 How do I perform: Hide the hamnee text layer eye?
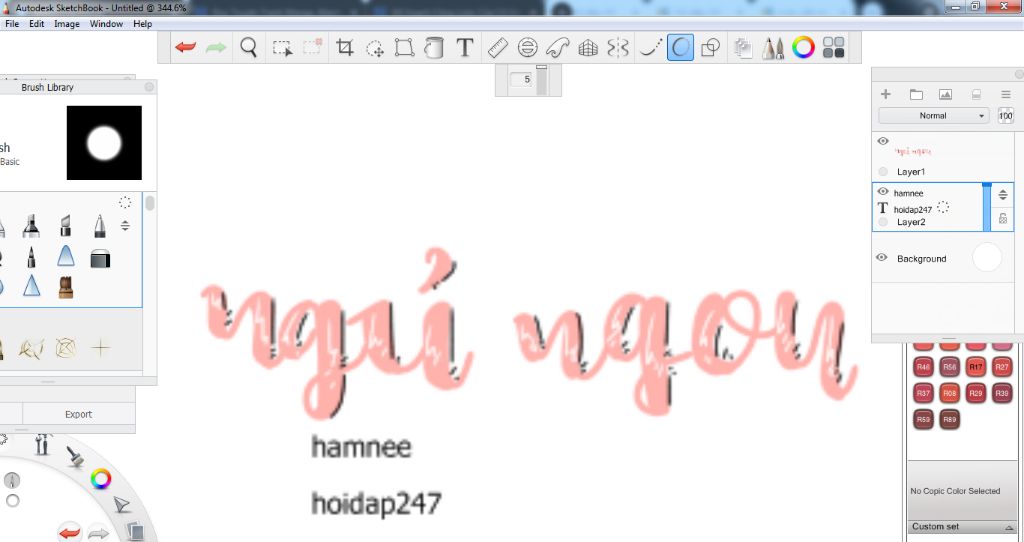pyautogui.click(x=883, y=192)
